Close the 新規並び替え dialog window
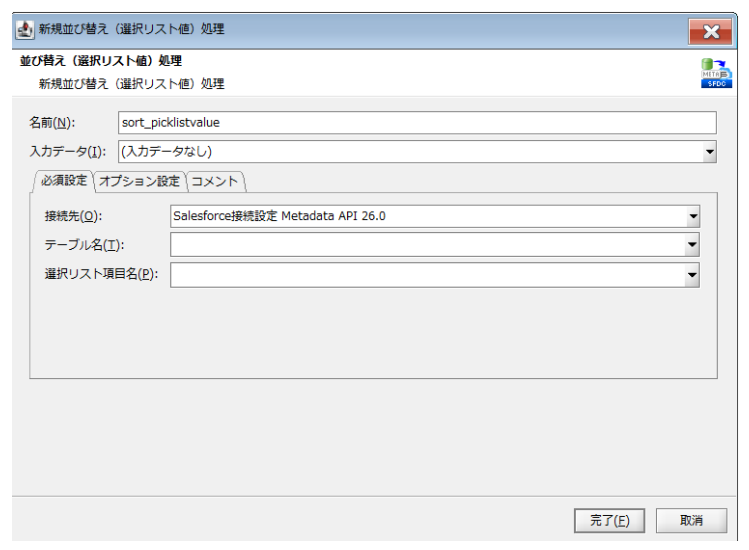 click(710, 31)
